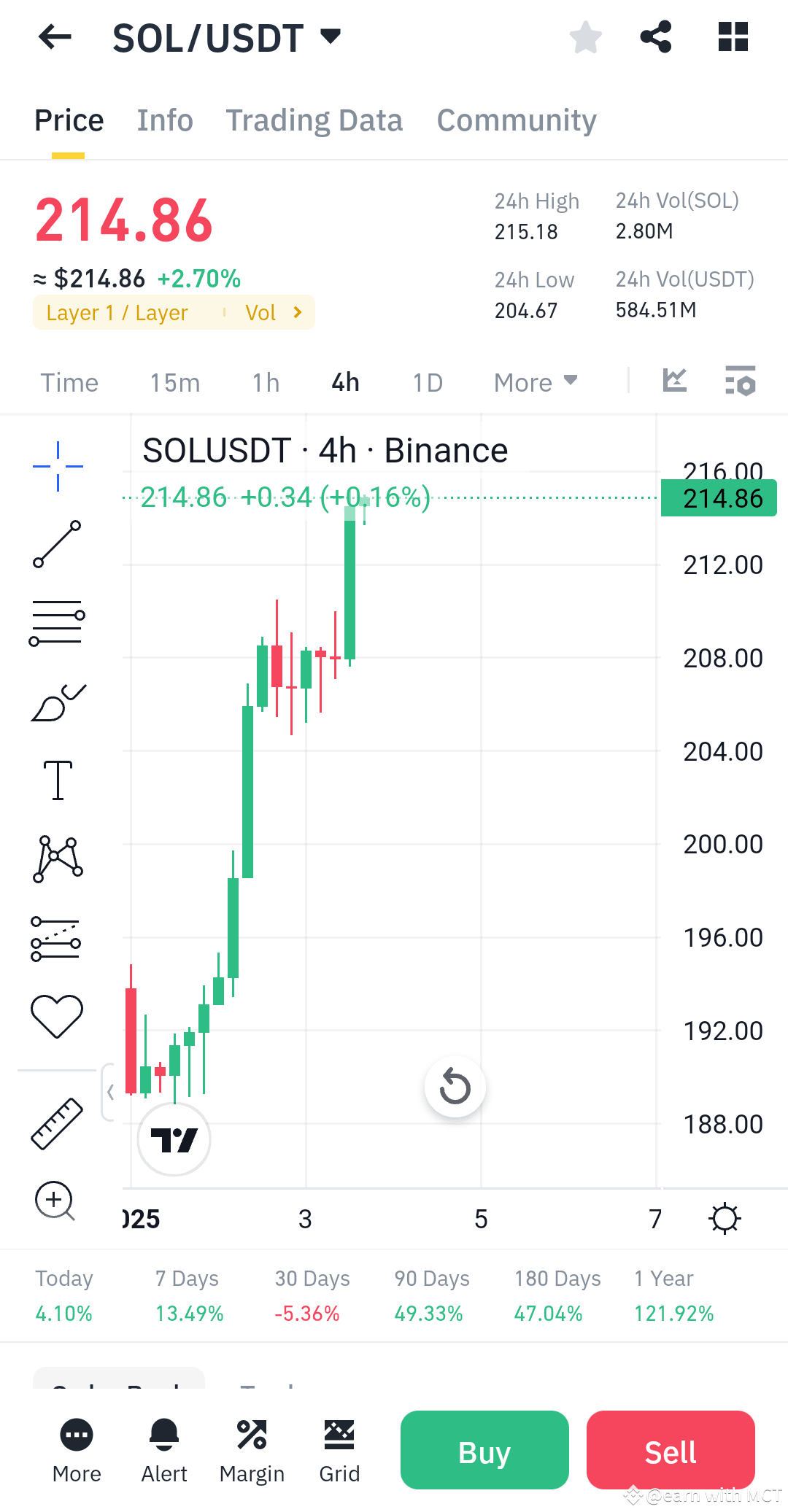Open the SOL/USDT pair selector dropdown
This screenshot has height=1512, width=788.
pos(331,36)
